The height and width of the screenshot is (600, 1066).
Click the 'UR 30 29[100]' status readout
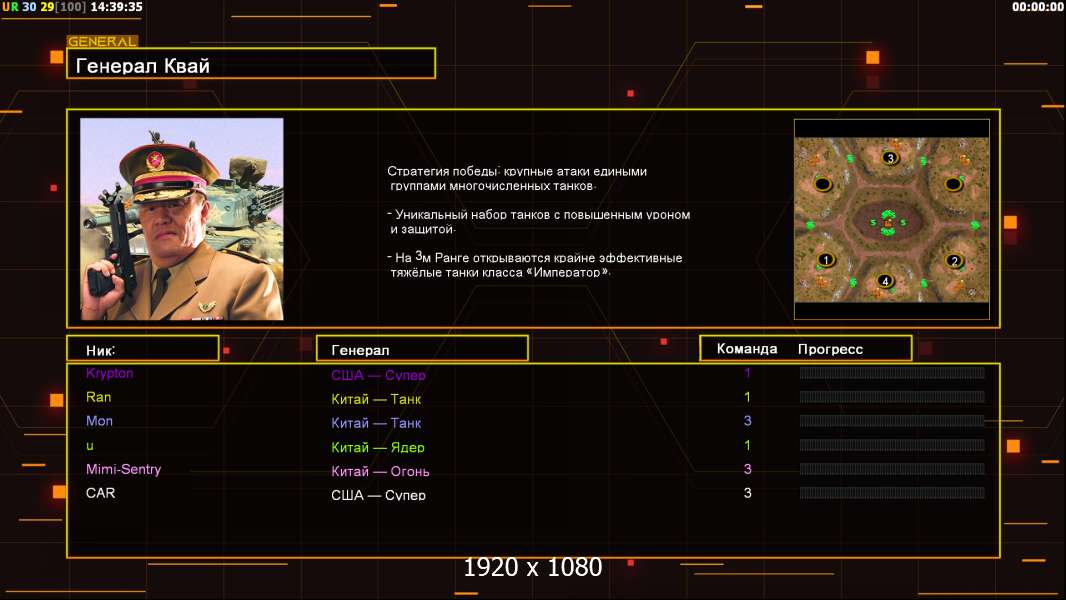[x=44, y=7]
